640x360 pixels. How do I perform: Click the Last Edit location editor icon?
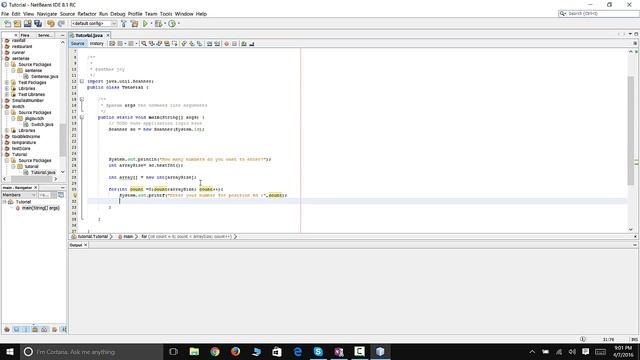pos(112,44)
